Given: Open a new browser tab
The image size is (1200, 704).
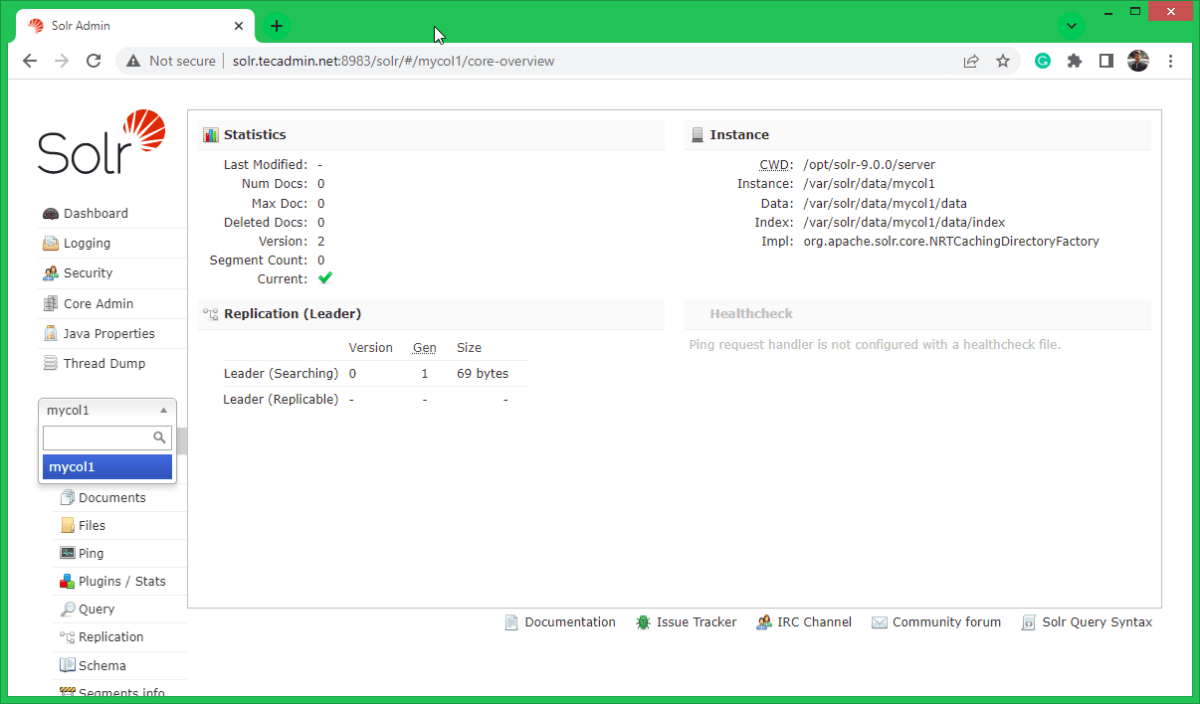Looking at the screenshot, I should 277,26.
